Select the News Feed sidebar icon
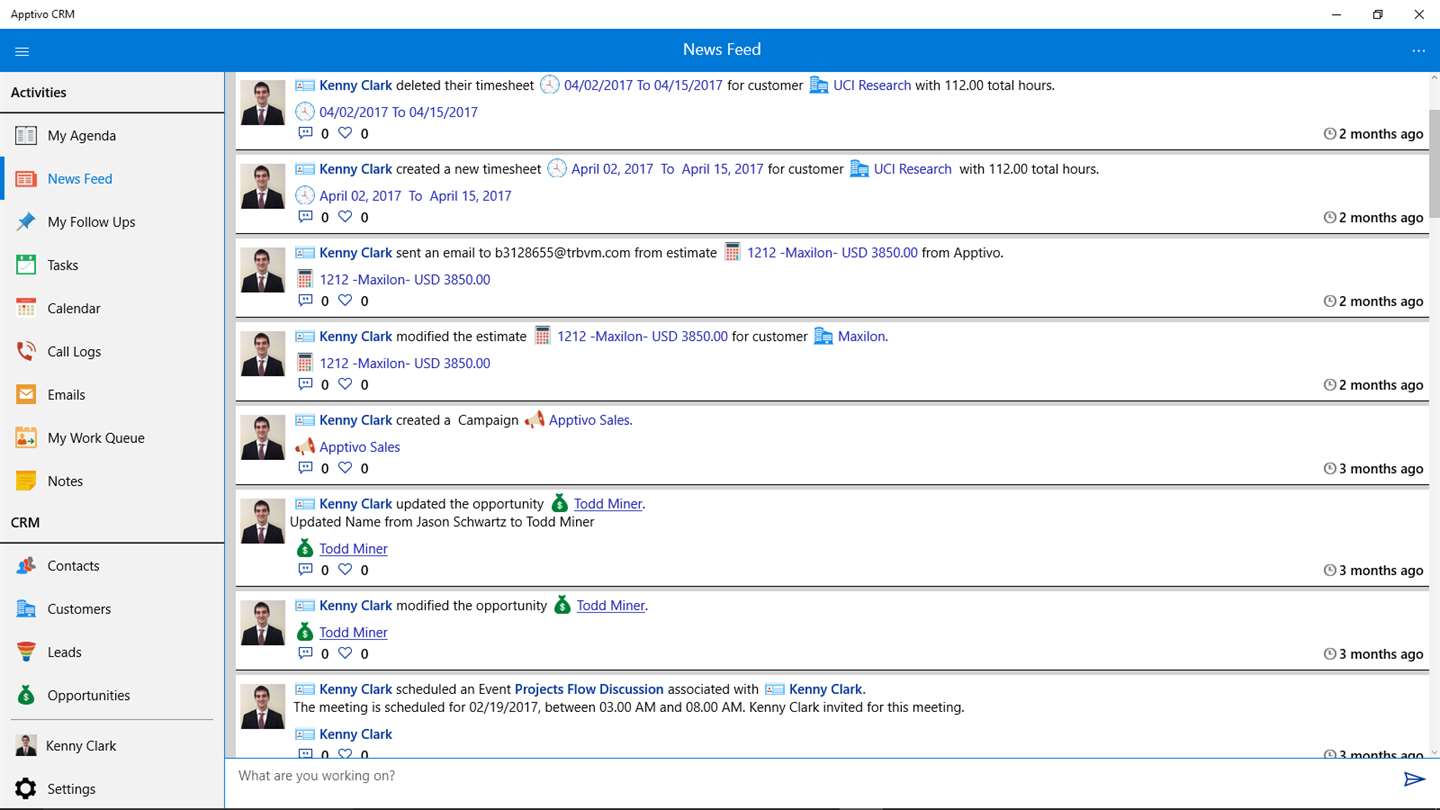The image size is (1440, 810). pyautogui.click(x=26, y=179)
